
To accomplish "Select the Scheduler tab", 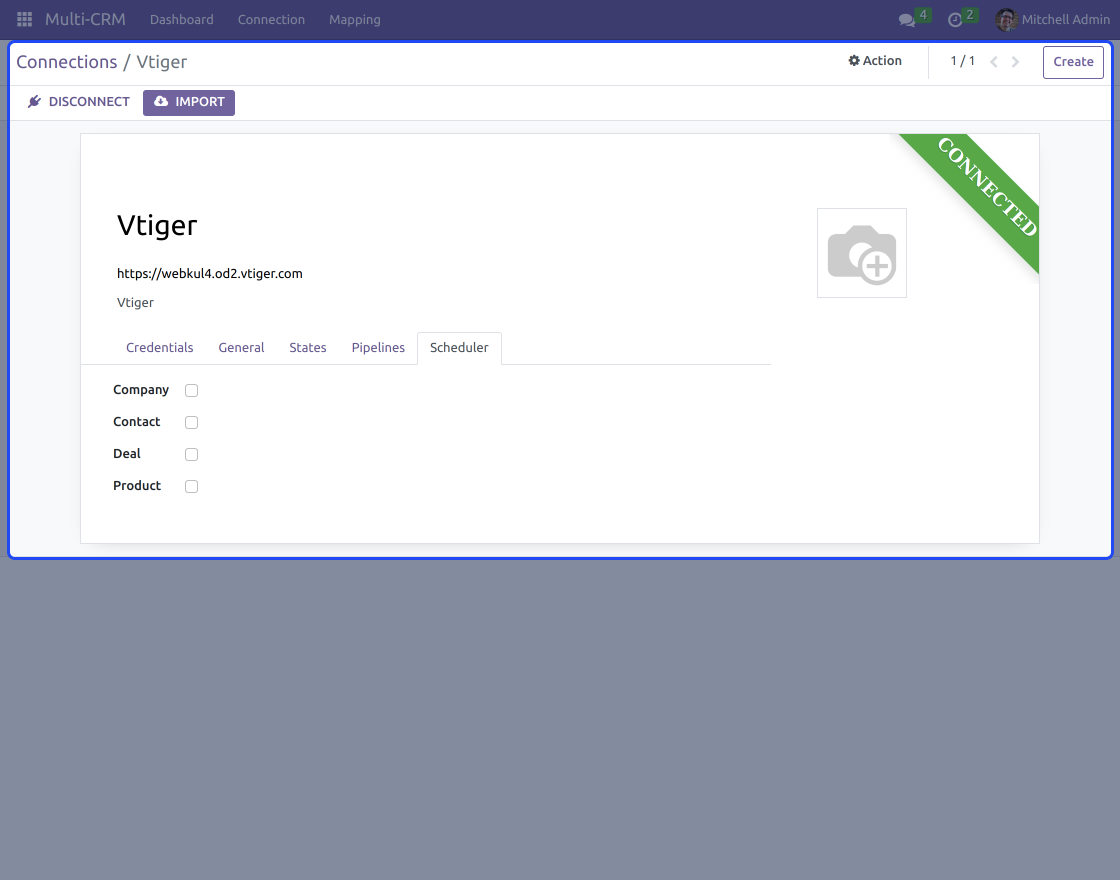I will 459,348.
